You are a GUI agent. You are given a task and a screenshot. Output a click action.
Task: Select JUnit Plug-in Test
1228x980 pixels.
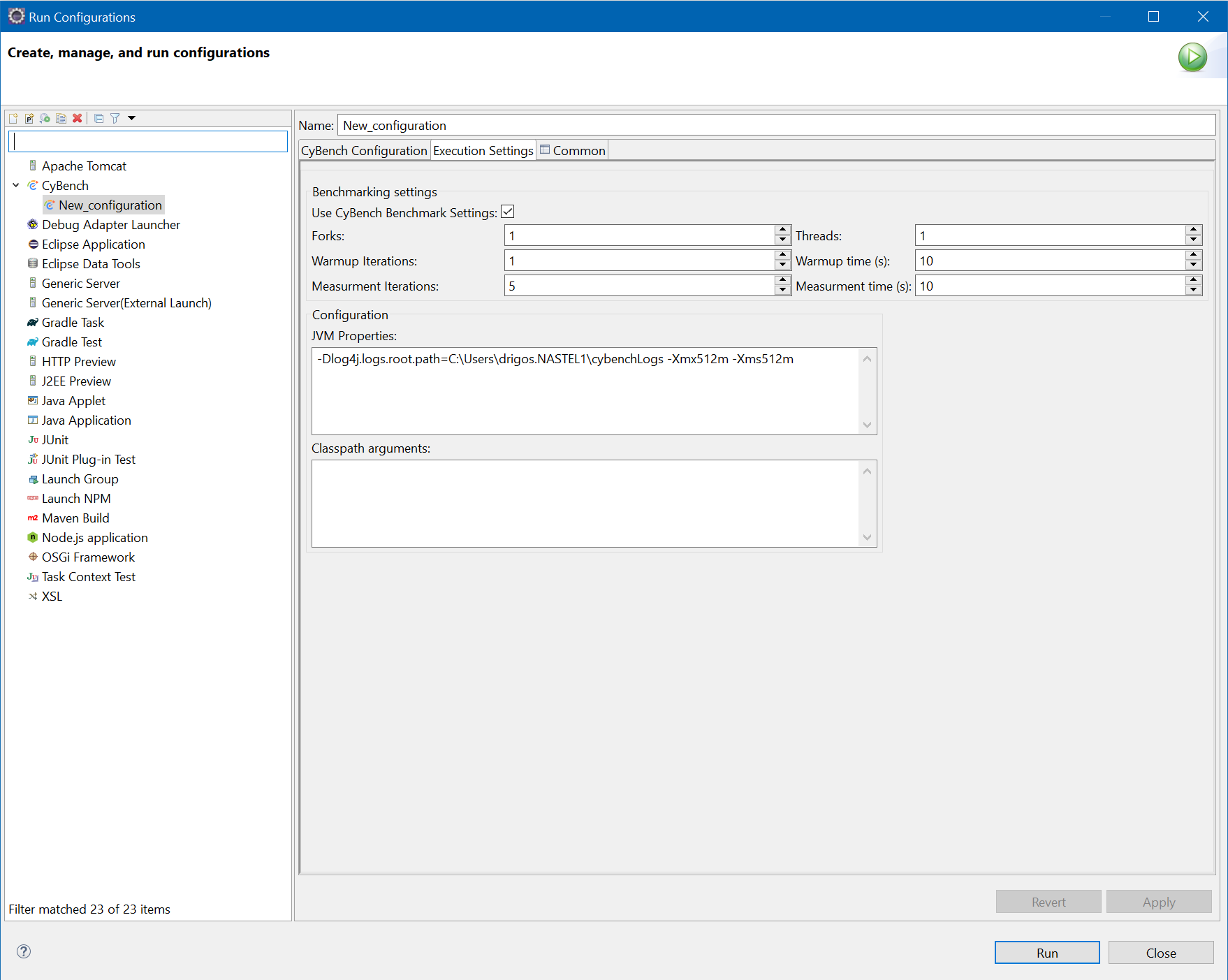(89, 459)
